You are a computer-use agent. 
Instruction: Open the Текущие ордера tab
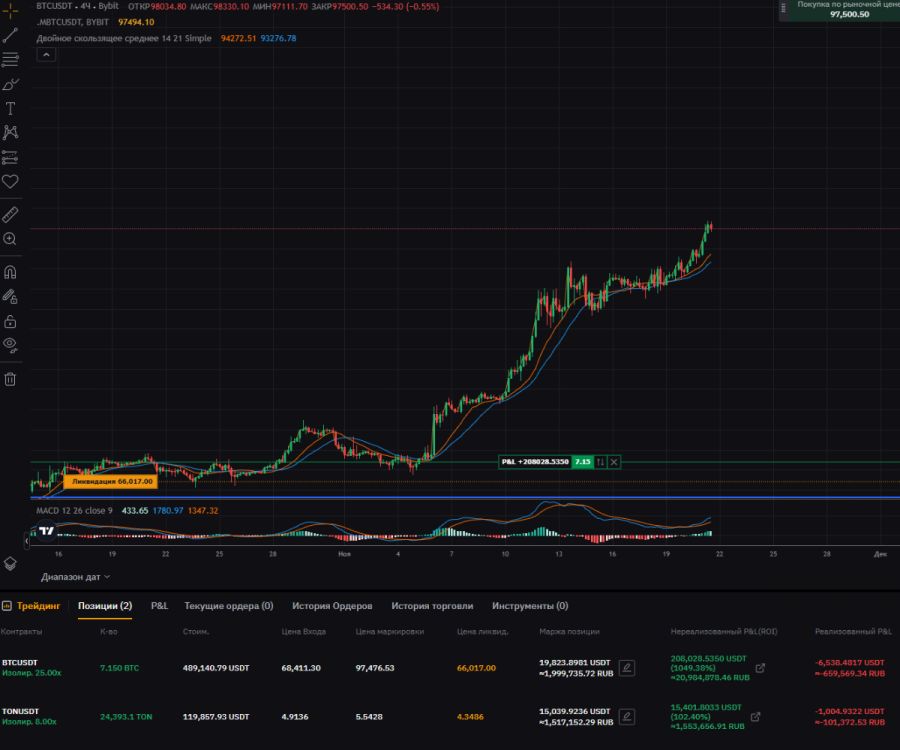click(x=229, y=606)
